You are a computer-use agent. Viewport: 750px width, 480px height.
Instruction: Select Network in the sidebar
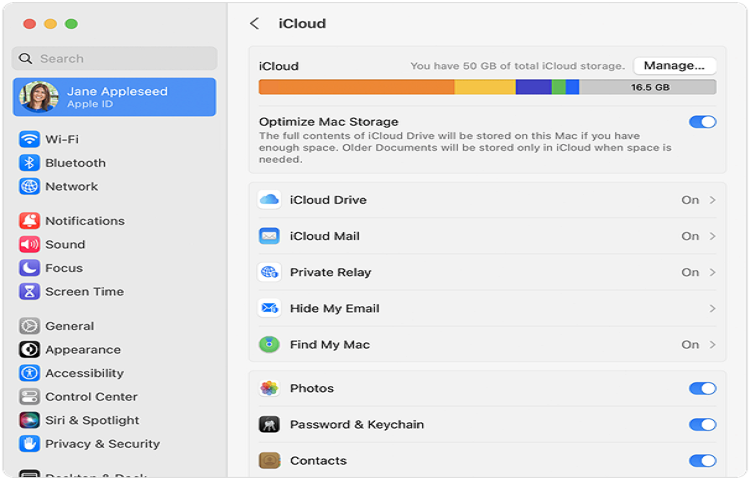(x=72, y=186)
